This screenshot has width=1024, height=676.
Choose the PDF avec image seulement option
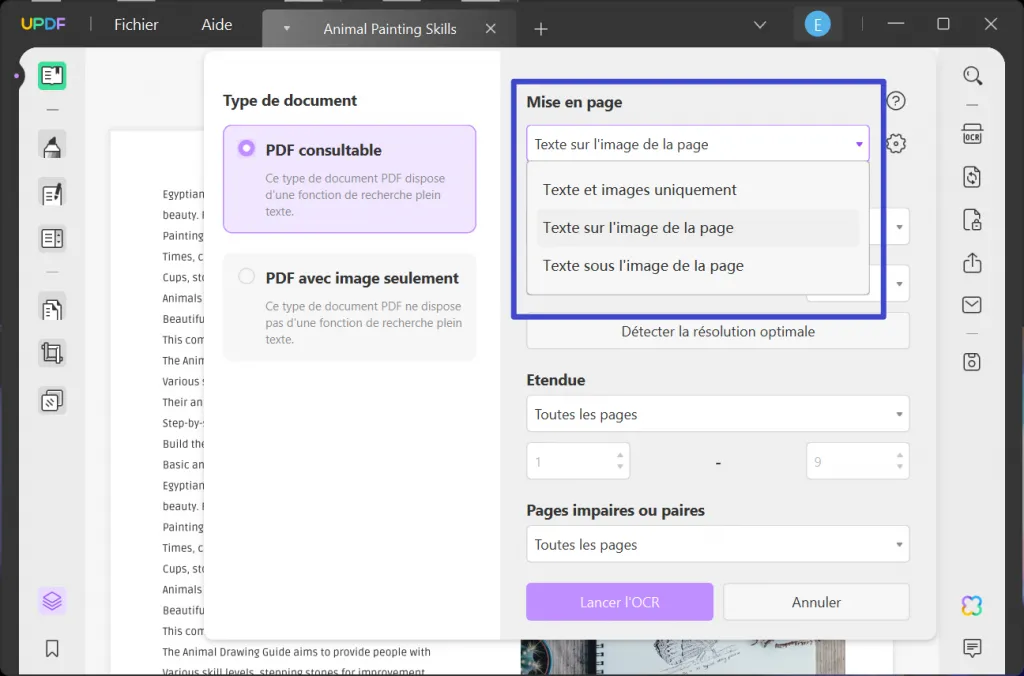(245, 277)
